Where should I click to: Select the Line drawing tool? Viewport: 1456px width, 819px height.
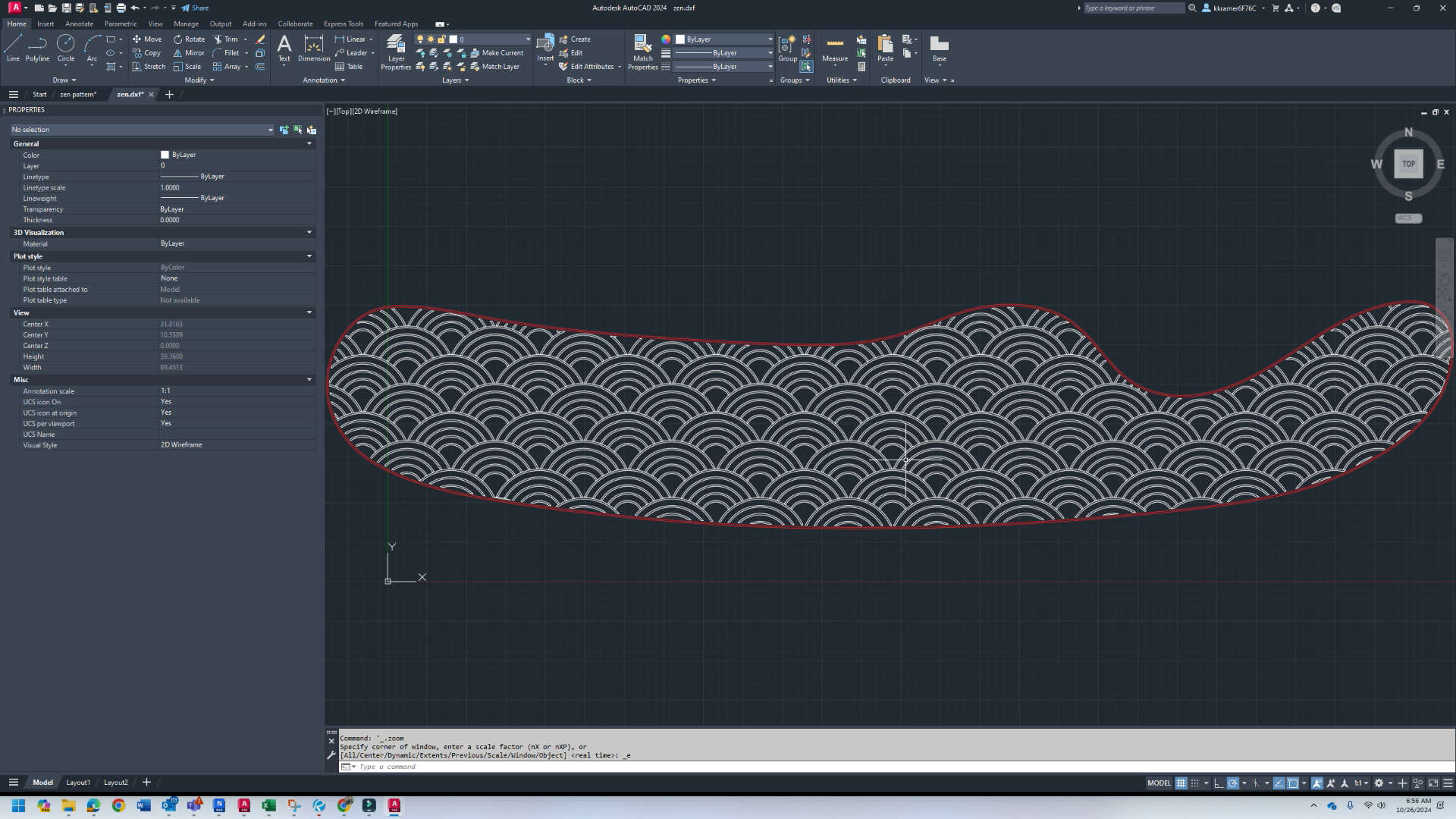point(13,48)
